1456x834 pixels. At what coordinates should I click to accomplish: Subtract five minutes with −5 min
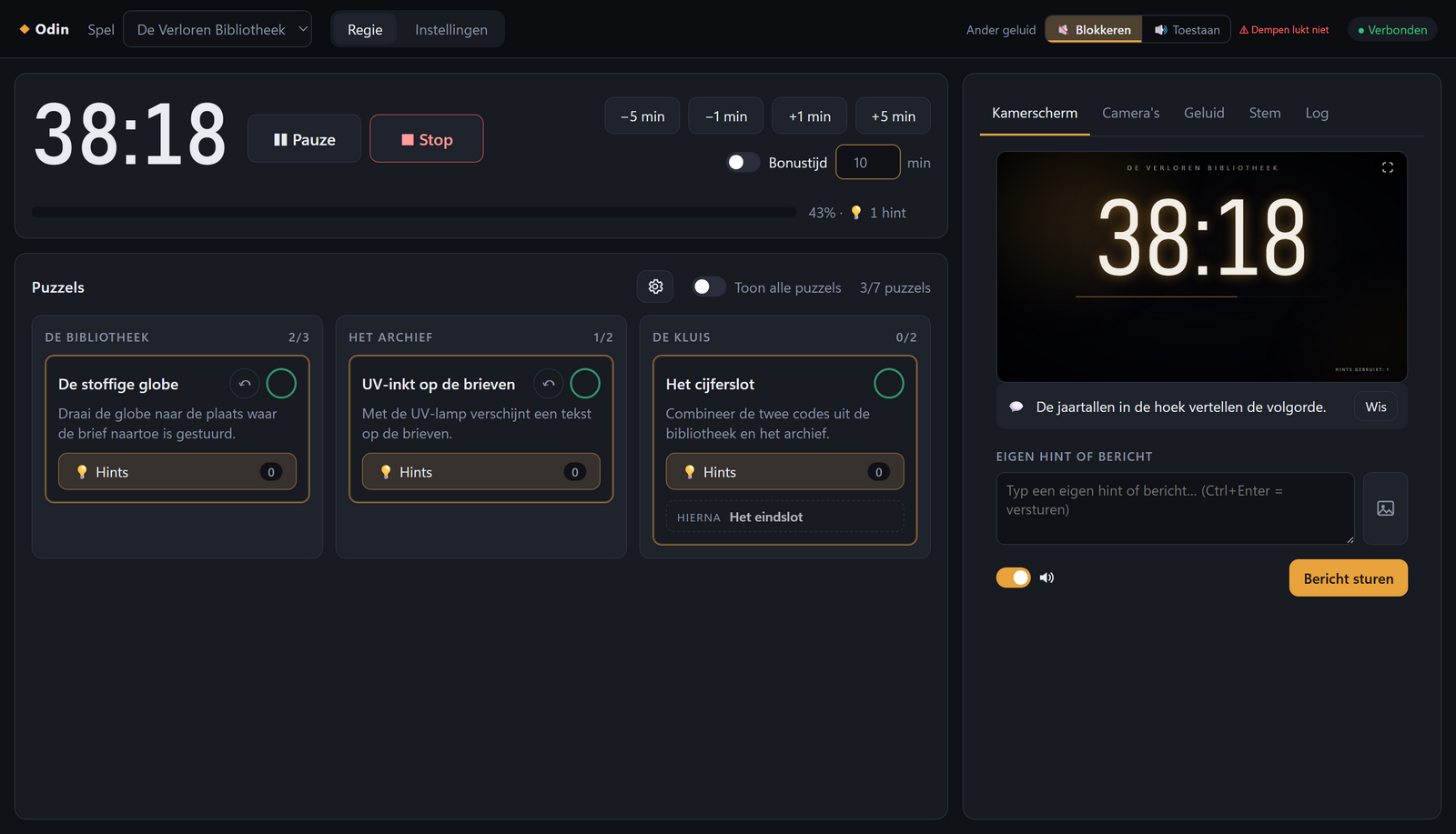tap(642, 116)
